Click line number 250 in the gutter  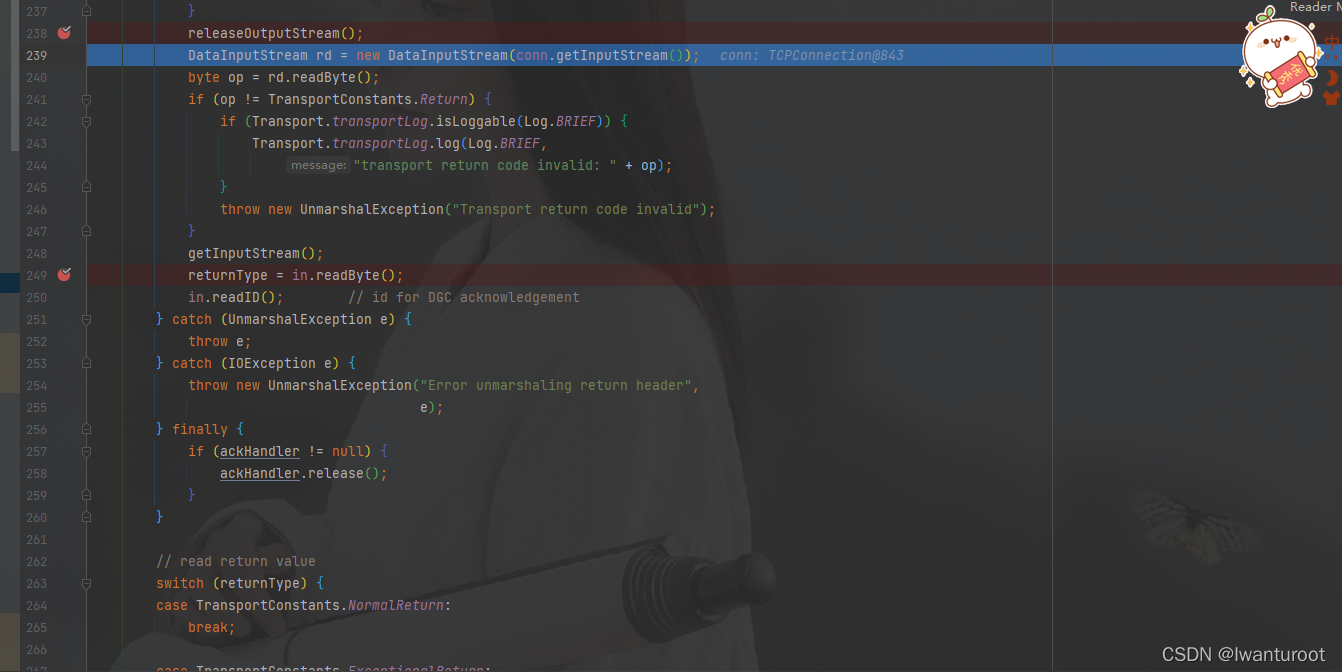pyautogui.click(x=36, y=297)
